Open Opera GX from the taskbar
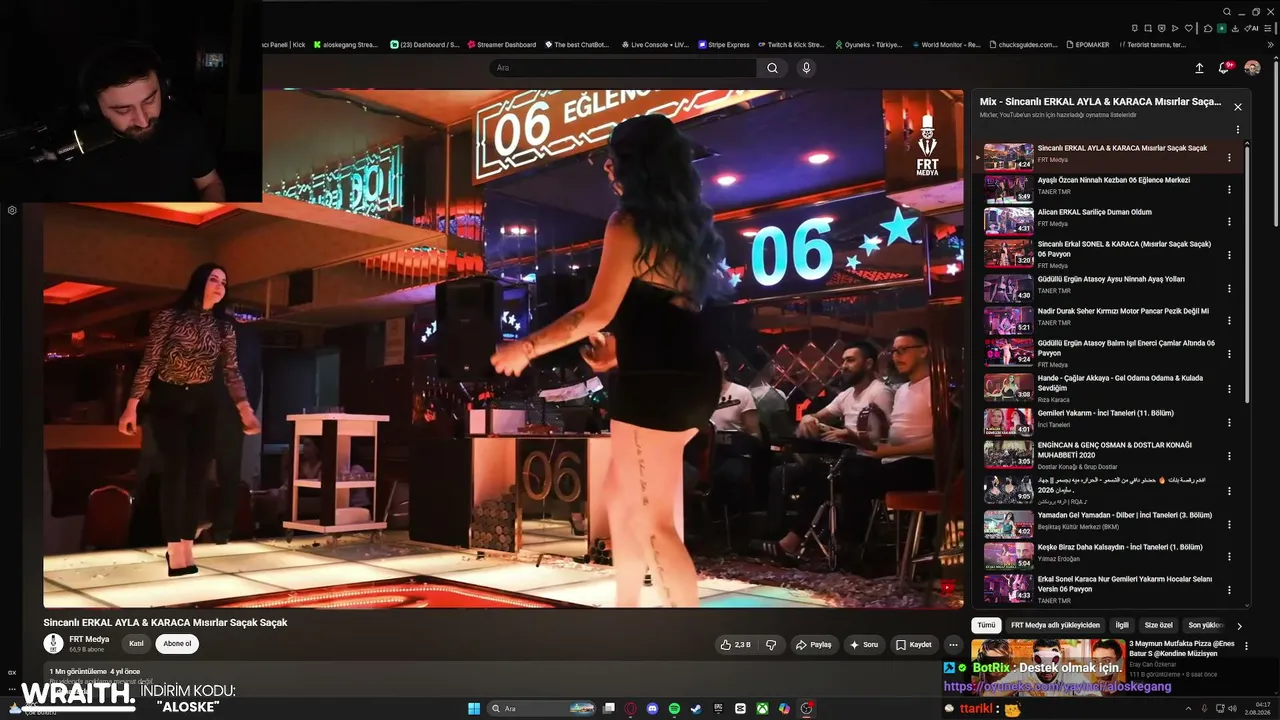 (631, 708)
